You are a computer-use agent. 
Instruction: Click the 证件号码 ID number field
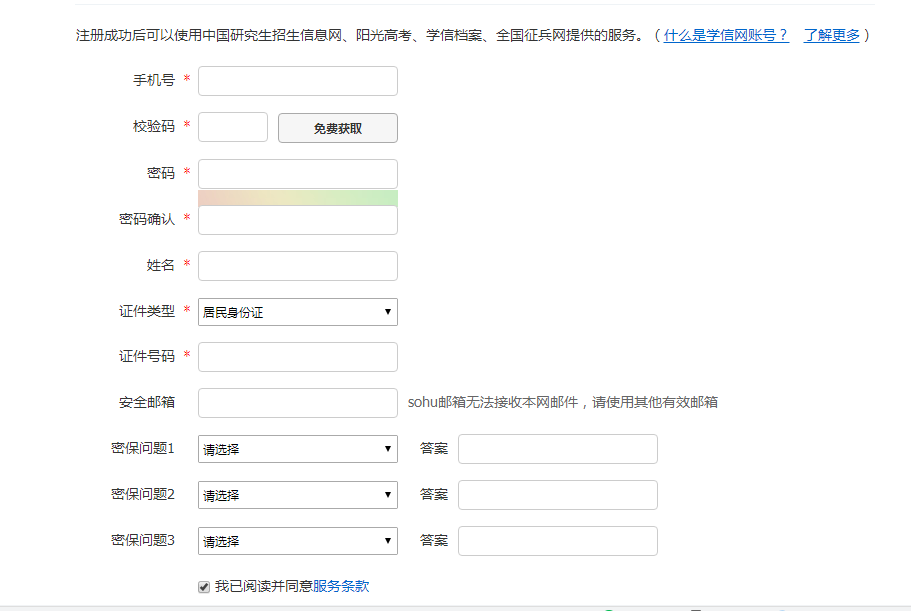297,357
